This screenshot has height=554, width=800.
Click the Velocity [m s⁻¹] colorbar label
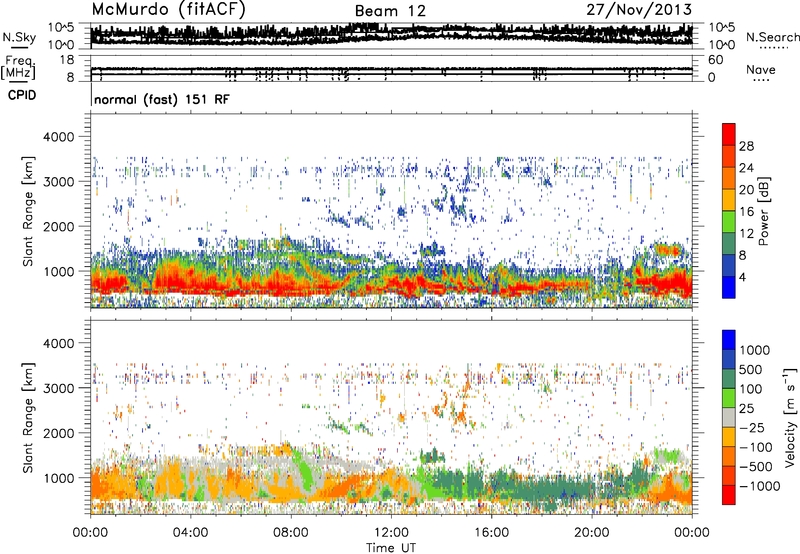[790, 417]
